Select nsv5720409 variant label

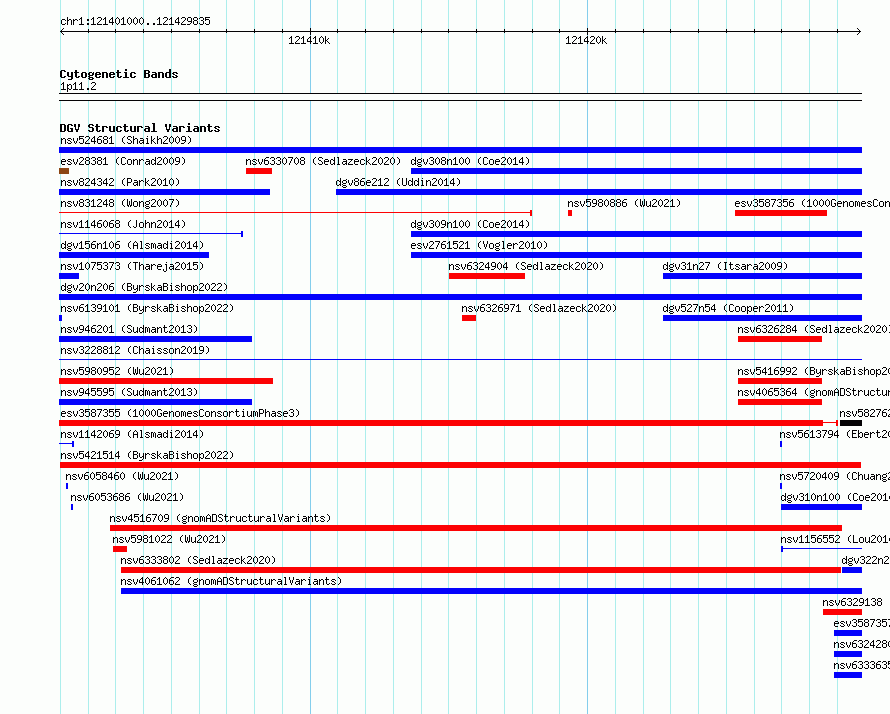[x=834, y=476]
